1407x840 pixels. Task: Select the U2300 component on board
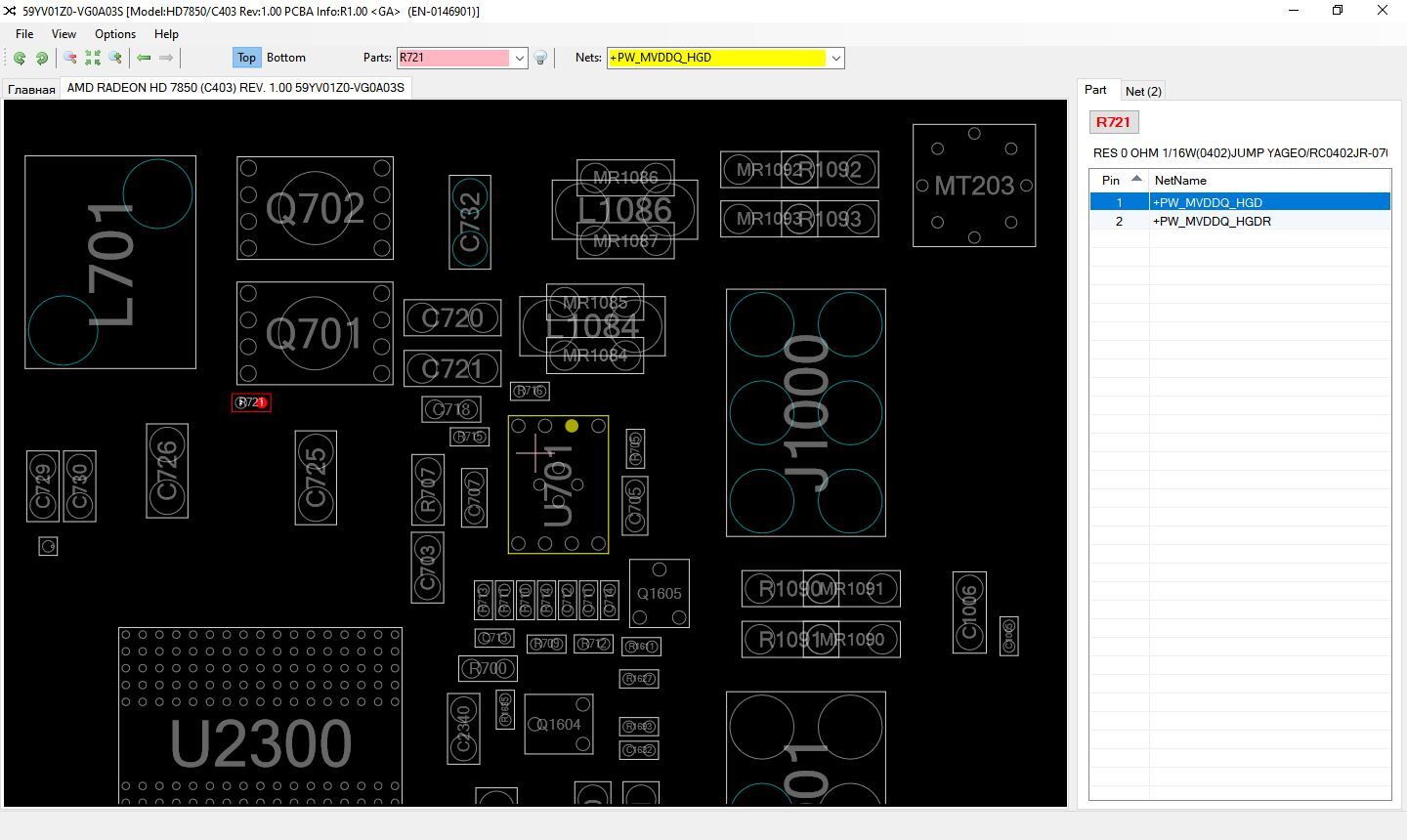pyautogui.click(x=261, y=742)
